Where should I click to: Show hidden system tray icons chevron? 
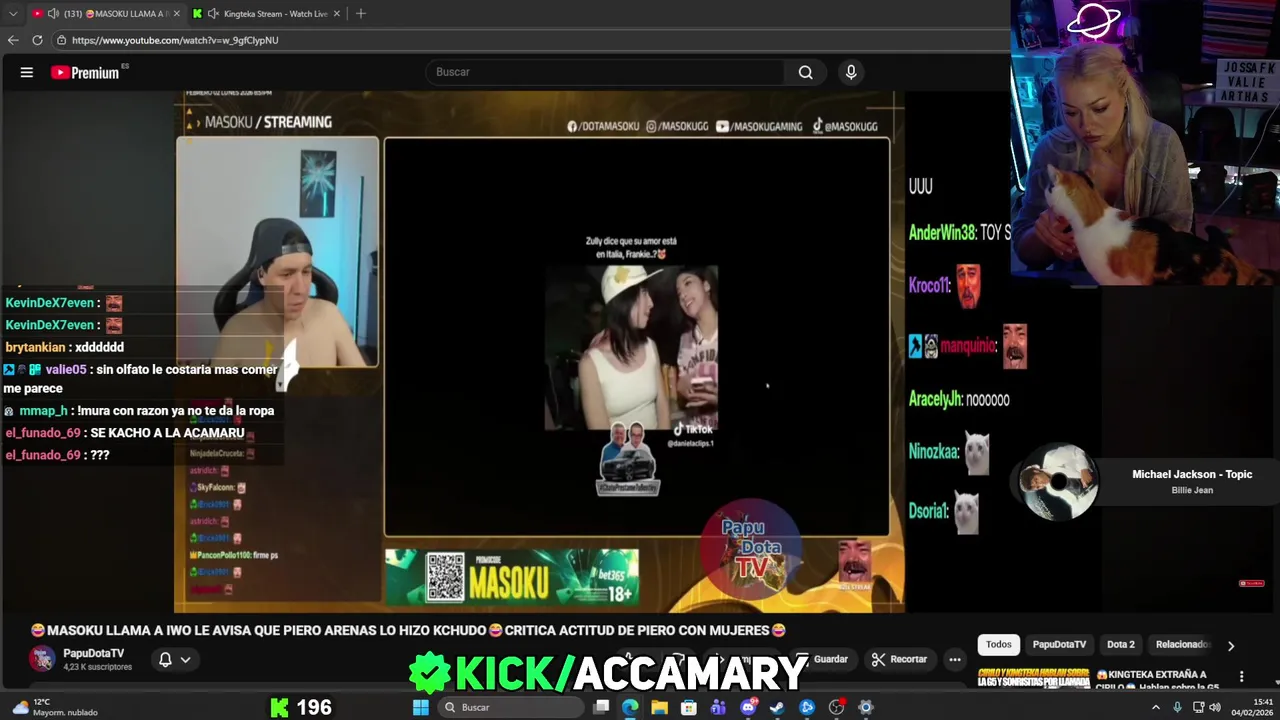(1156, 707)
